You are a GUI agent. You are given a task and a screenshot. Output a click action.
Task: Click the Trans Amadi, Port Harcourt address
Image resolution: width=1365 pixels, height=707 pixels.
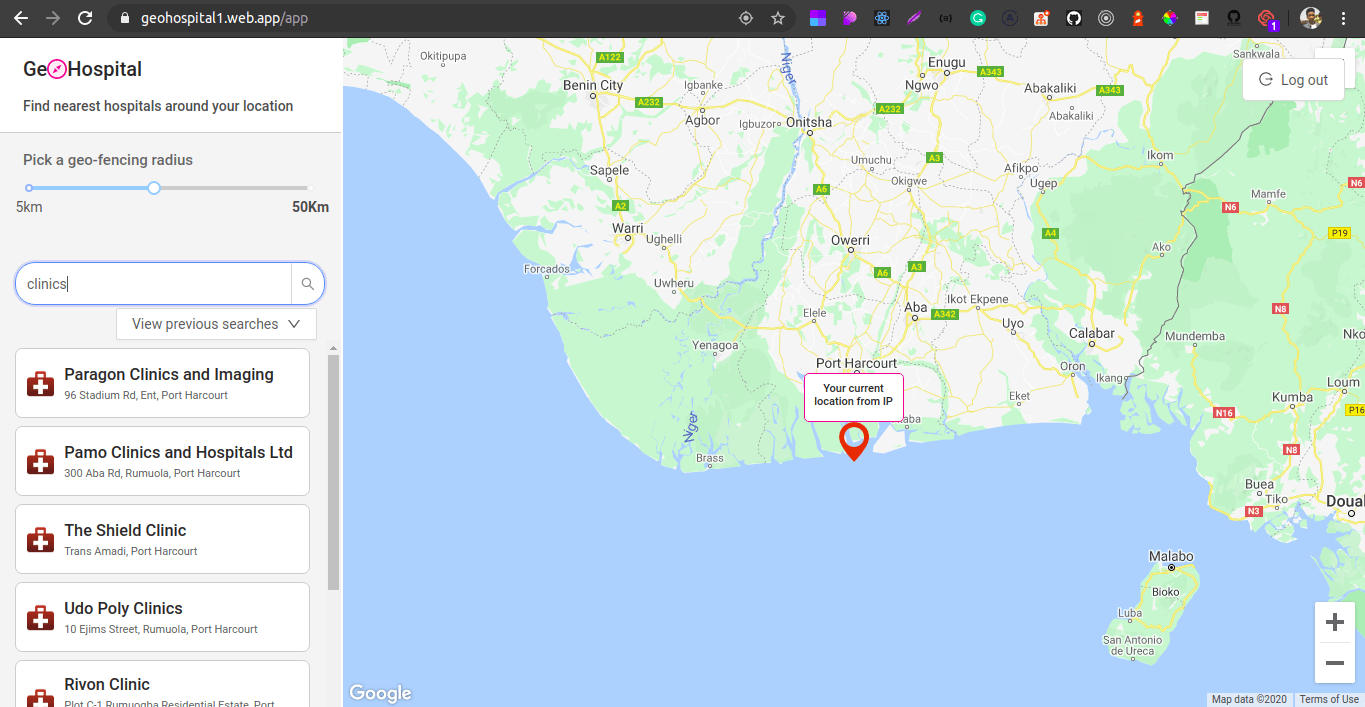point(131,551)
